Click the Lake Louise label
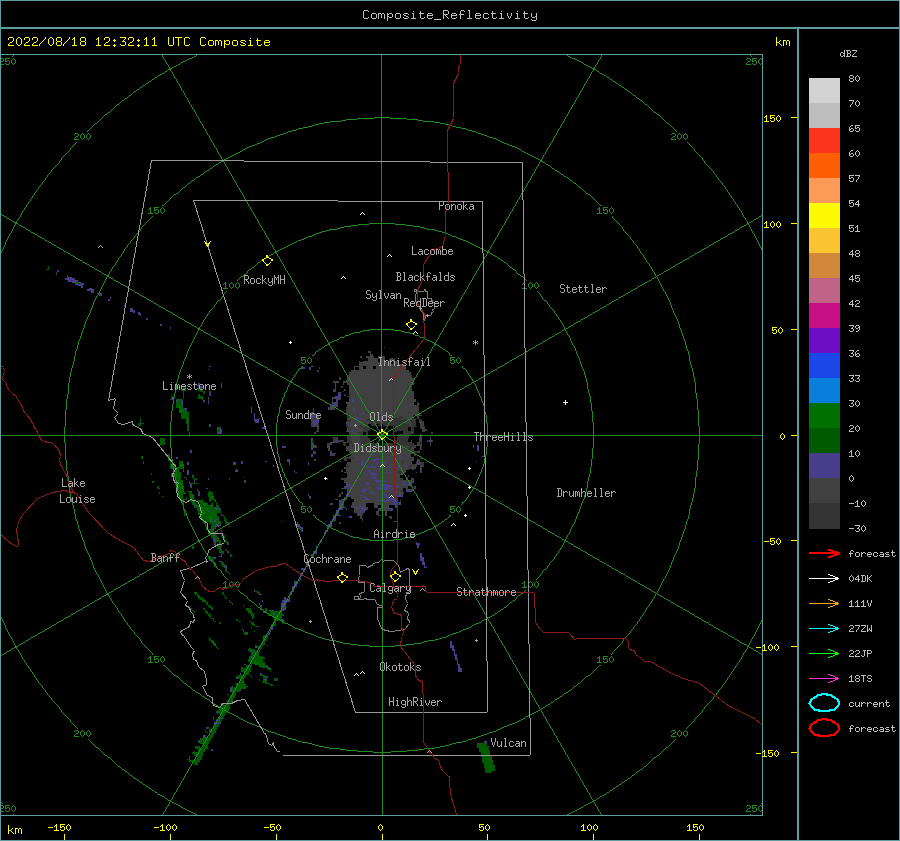900x841 pixels. tap(77, 491)
